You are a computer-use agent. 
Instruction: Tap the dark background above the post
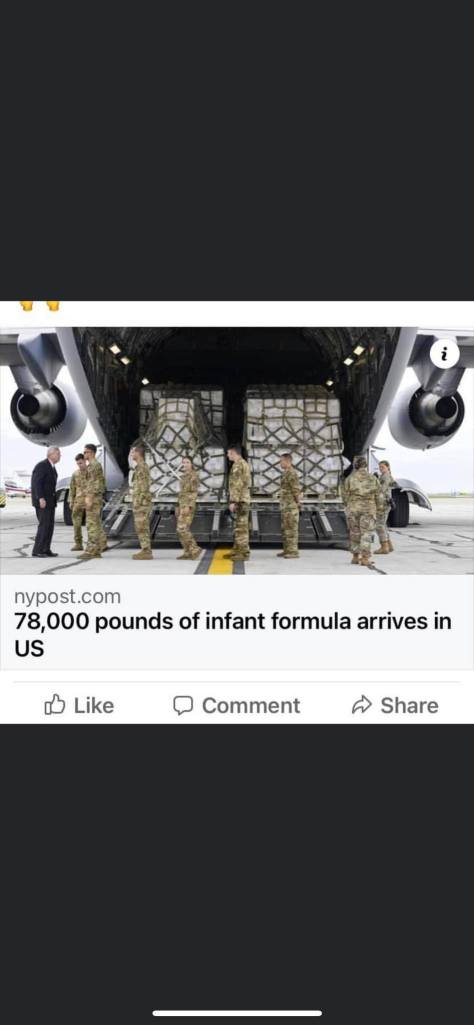[237, 150]
